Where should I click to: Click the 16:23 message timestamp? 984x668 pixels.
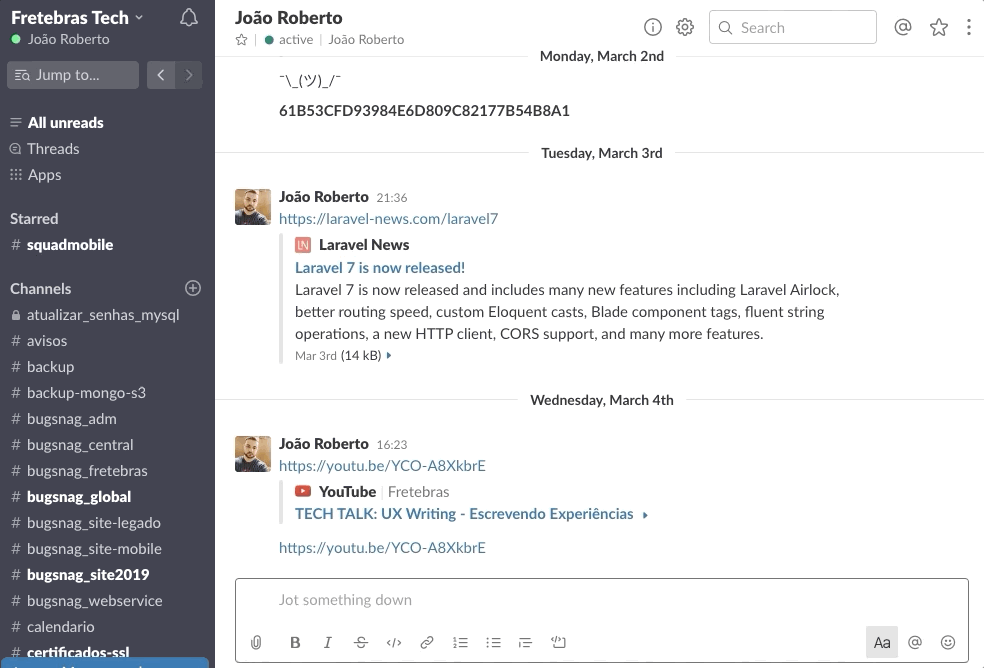click(x=392, y=445)
